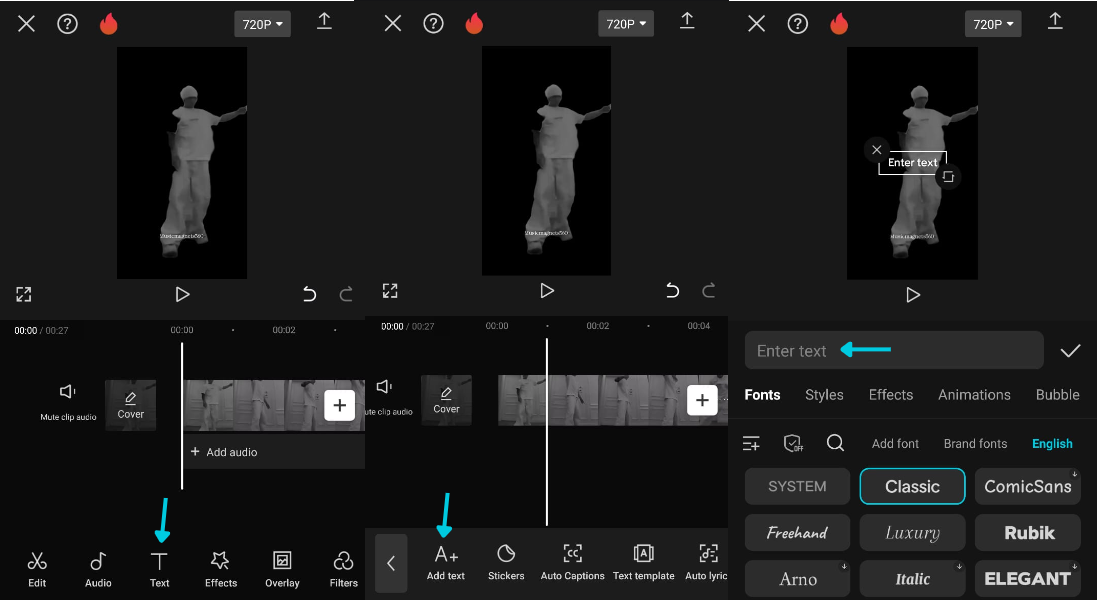The height and width of the screenshot is (600, 1100).
Task: Mute clip audio in left panel
Action: point(68,401)
